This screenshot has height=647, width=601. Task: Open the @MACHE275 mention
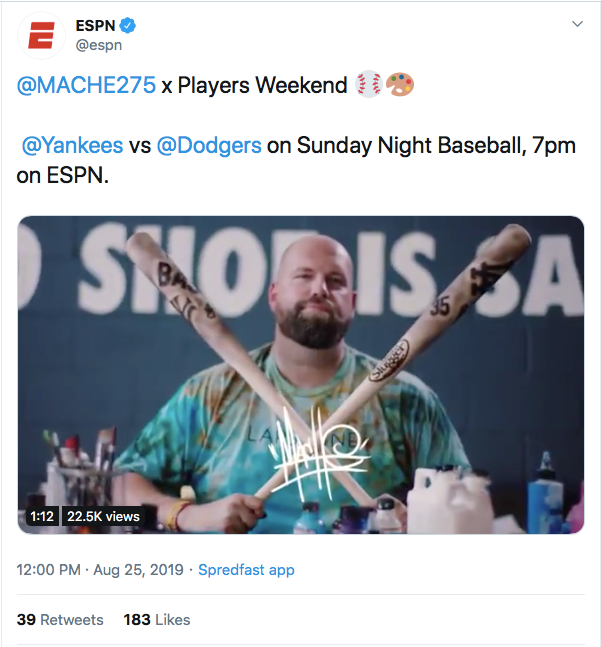[x=87, y=85]
